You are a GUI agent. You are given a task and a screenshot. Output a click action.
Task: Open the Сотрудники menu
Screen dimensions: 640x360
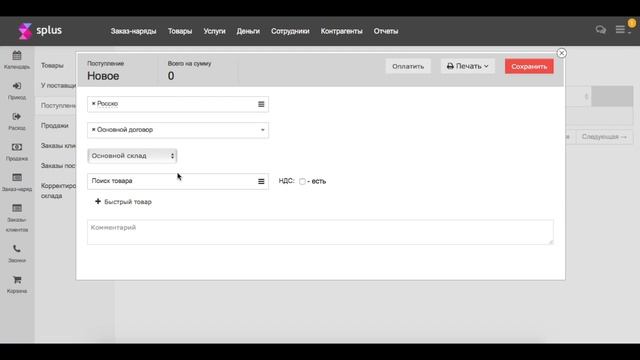(x=290, y=31)
